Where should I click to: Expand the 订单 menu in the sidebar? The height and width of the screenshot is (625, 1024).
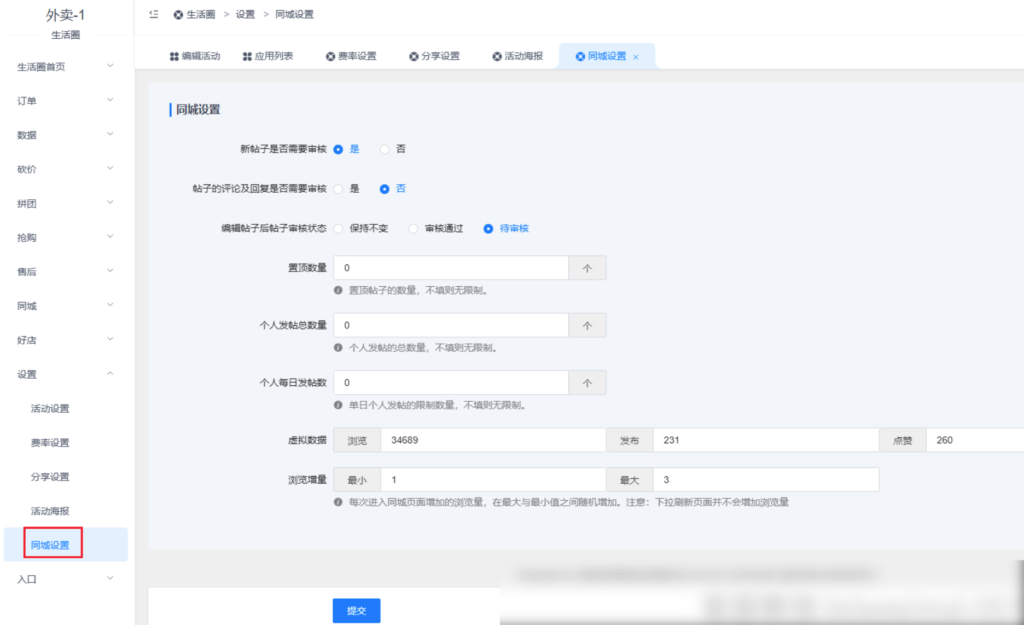65,100
